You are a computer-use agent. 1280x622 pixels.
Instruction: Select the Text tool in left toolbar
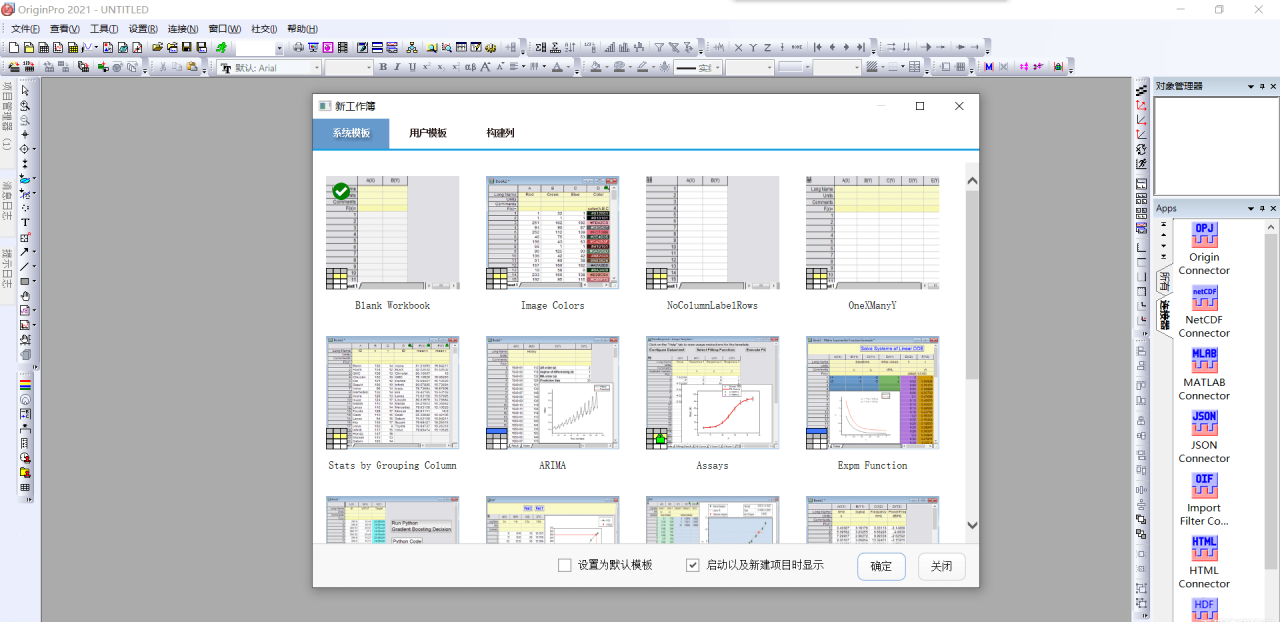coord(25,222)
